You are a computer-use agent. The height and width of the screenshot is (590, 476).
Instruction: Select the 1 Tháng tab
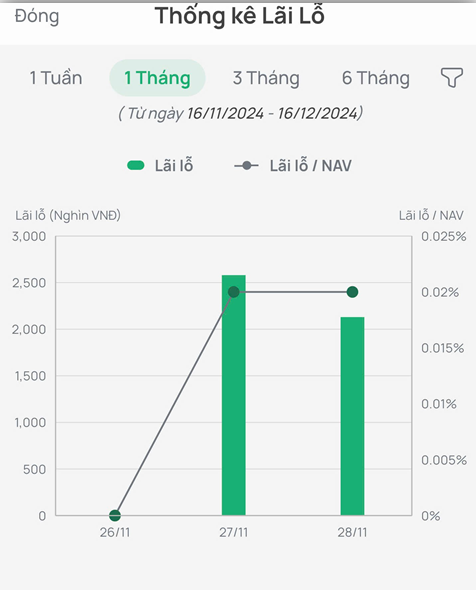157,78
